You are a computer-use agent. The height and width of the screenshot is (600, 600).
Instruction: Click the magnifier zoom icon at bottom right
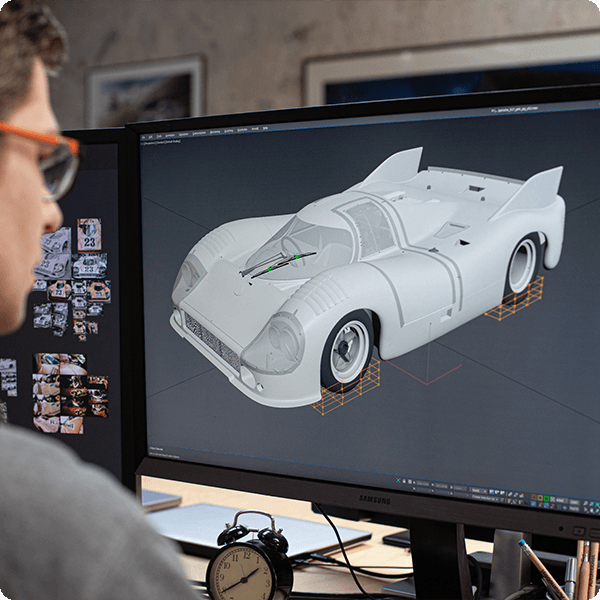pyautogui.click(x=587, y=503)
